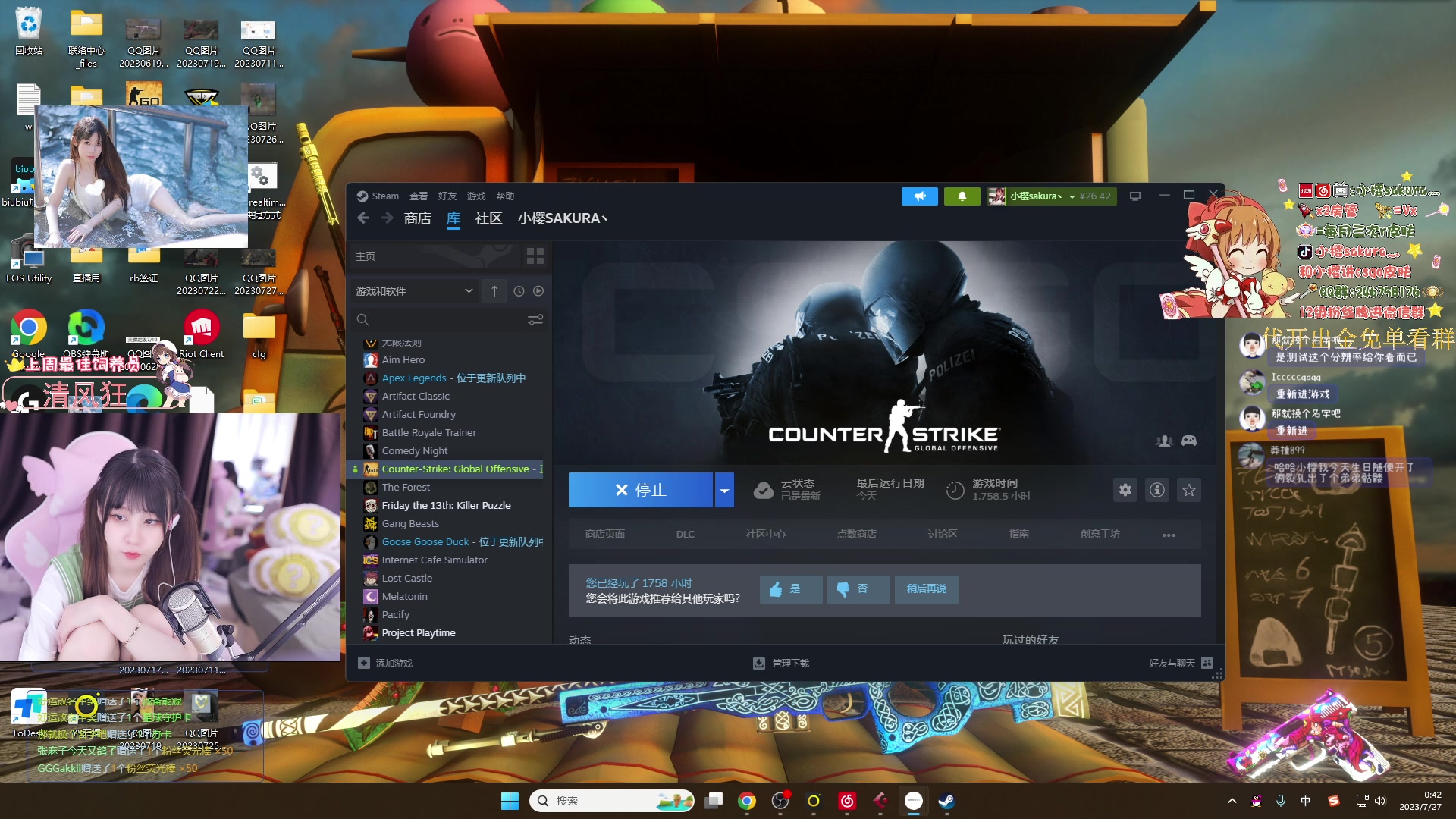1456x819 pixels.
Task: Open the CS:GO community hub link
Action: tap(766, 535)
